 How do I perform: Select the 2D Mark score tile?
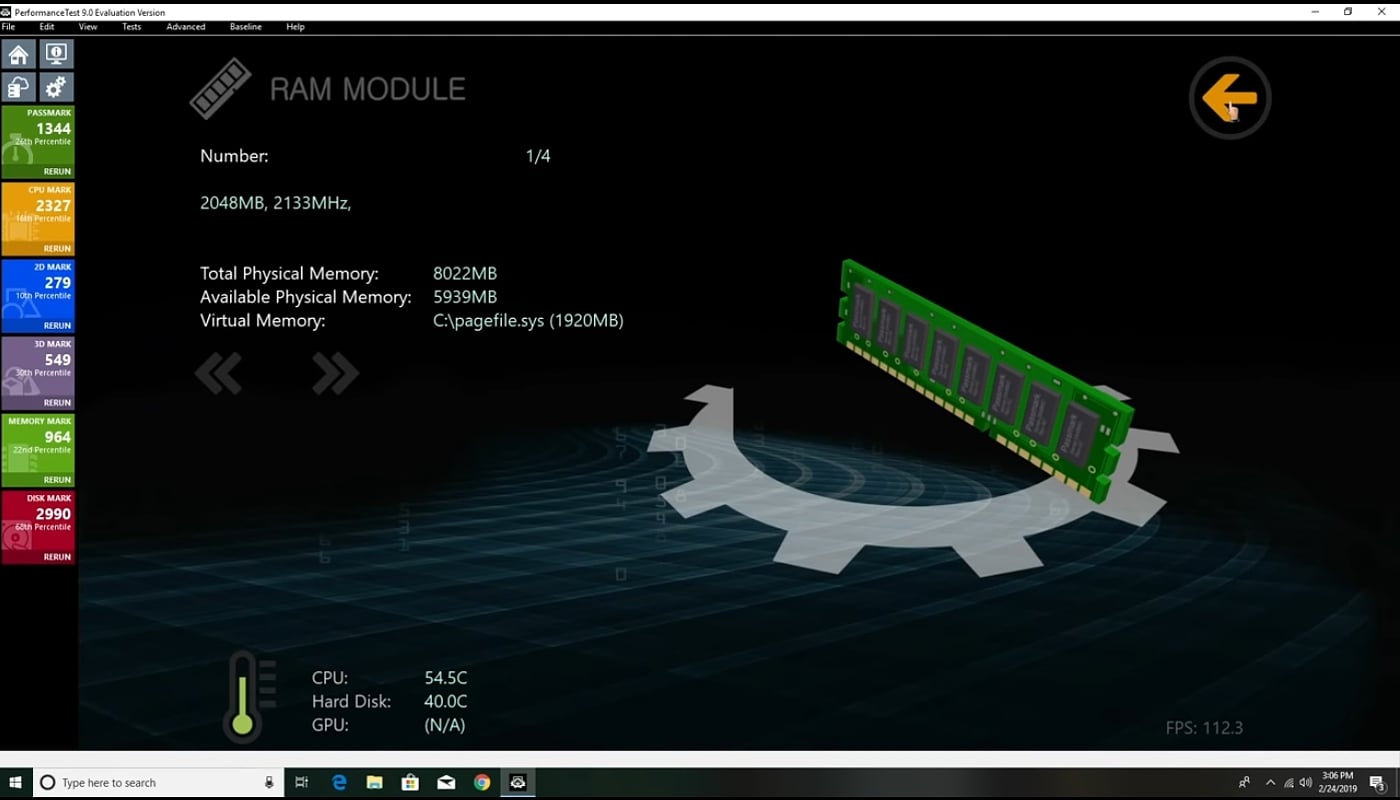[x=38, y=296]
